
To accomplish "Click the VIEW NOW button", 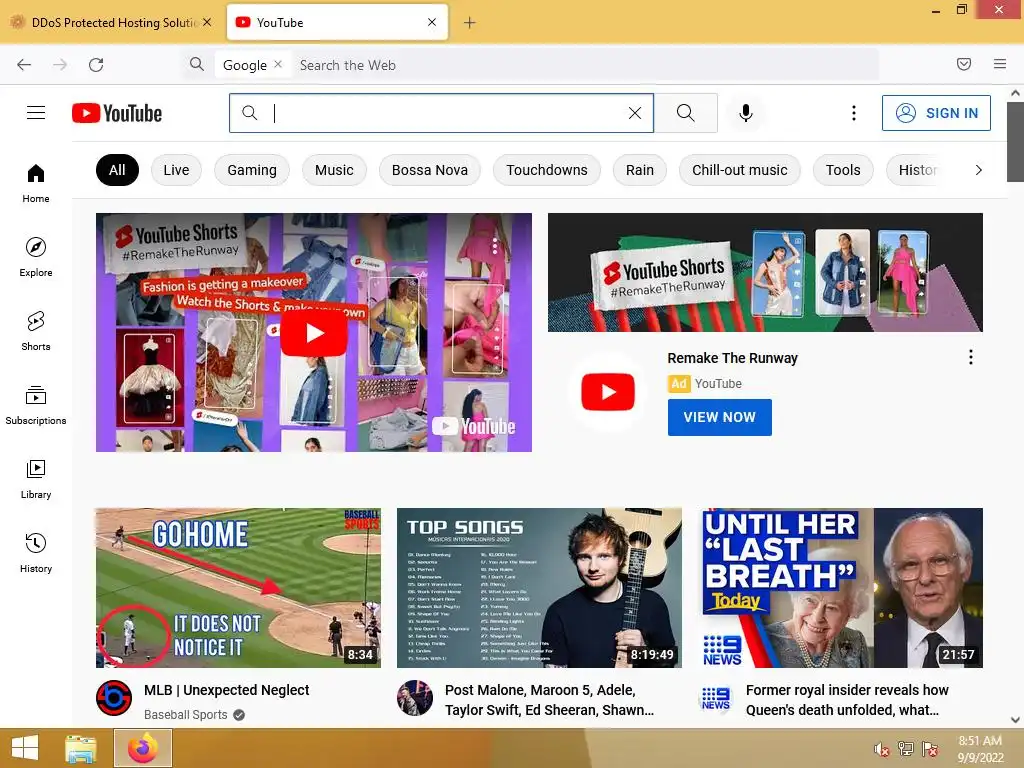I will (x=720, y=417).
